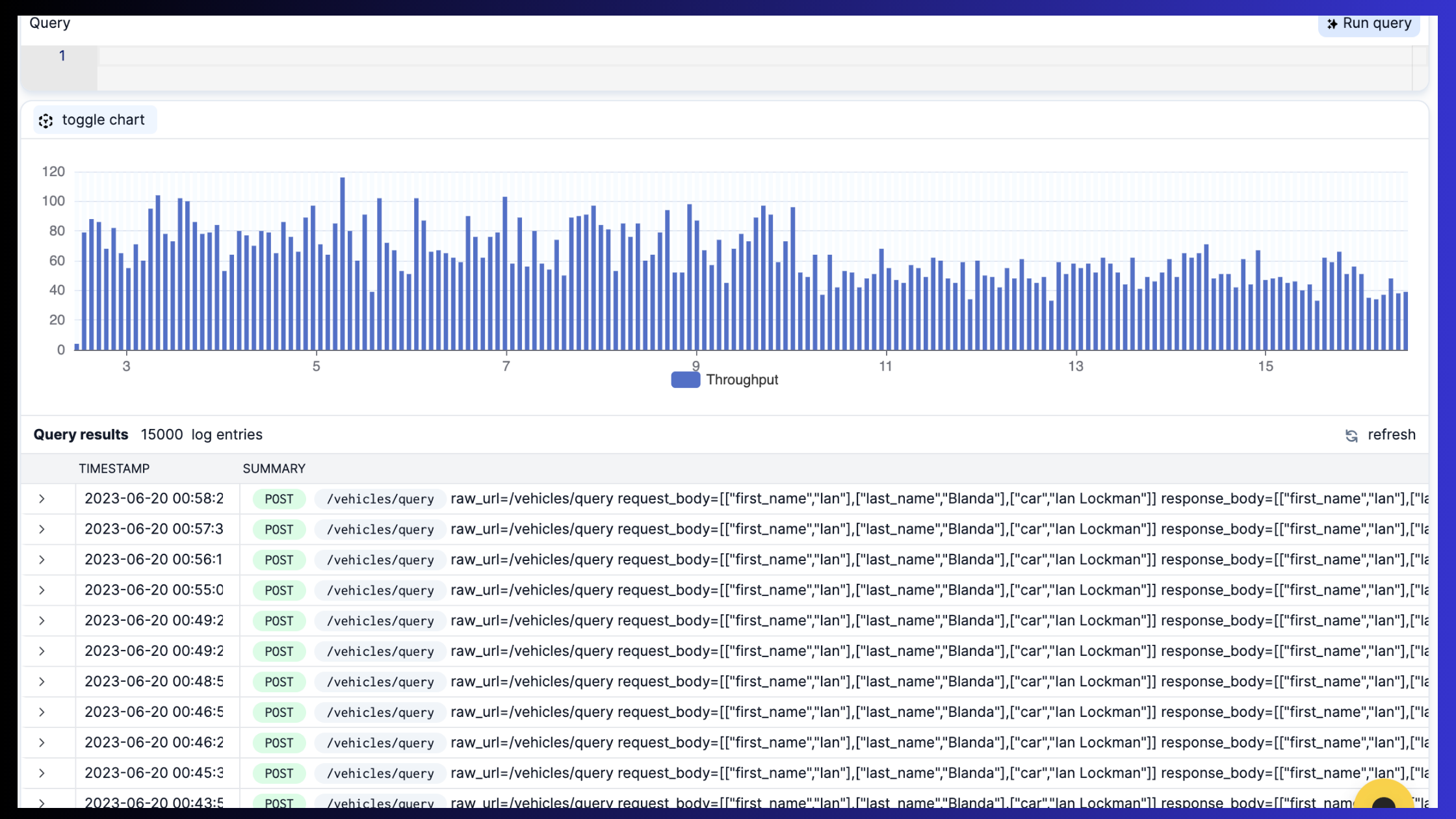Select the TIMESTAMP column header
Image resolution: width=1456 pixels, height=819 pixels.
pyautogui.click(x=114, y=468)
